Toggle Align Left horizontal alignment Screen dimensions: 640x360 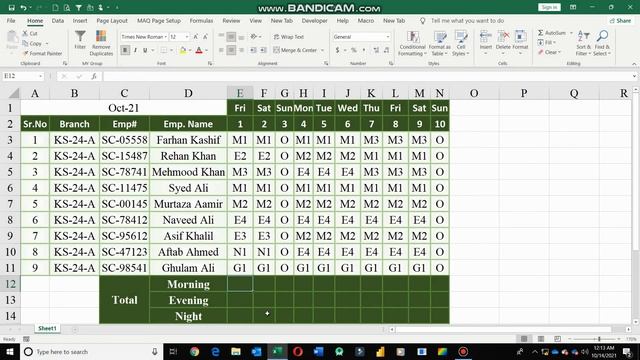point(221,50)
